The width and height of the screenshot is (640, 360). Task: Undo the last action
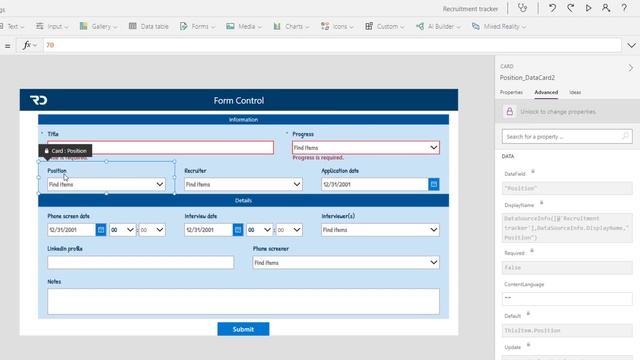pos(552,8)
